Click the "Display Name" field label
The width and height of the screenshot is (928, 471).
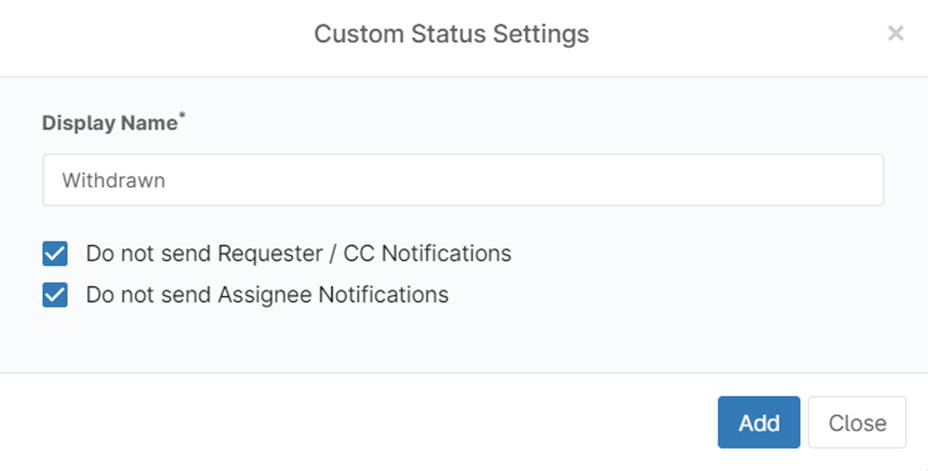click(109, 124)
